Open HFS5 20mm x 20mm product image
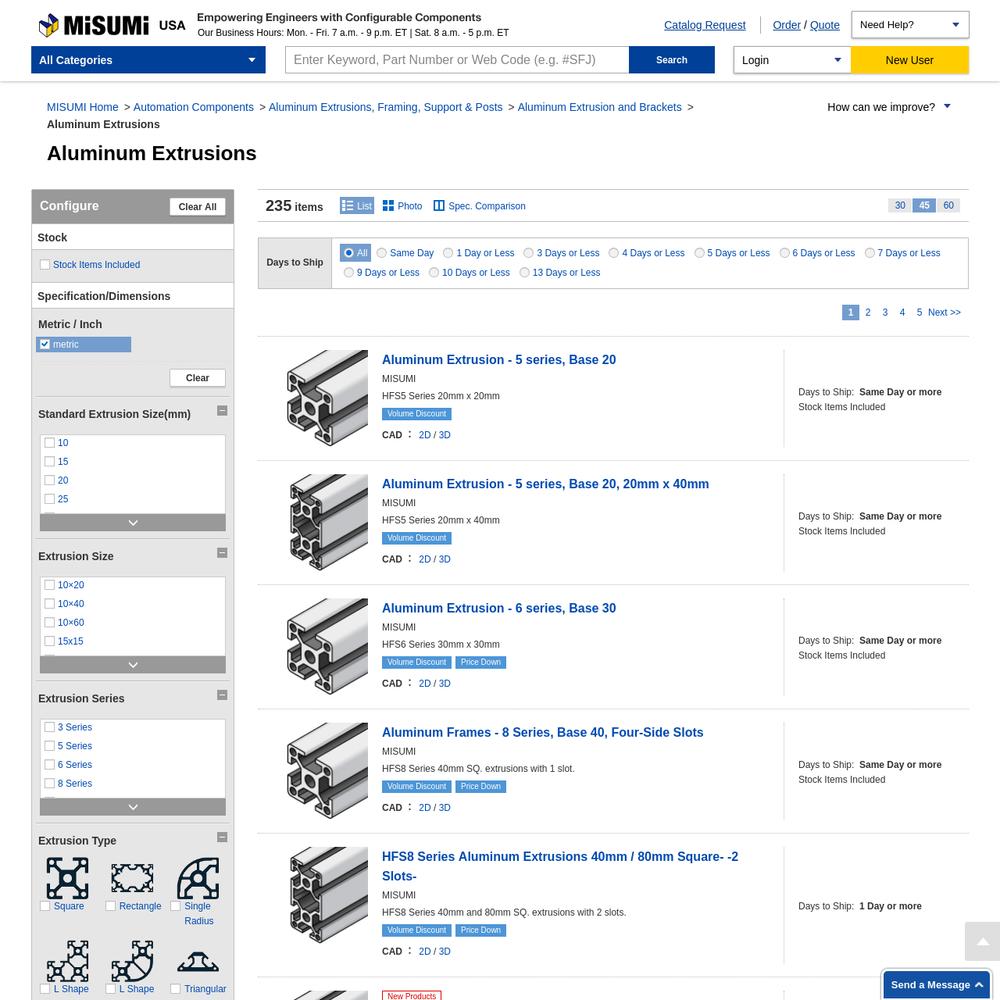Screen dimensions: 1000x1000 coord(327,397)
